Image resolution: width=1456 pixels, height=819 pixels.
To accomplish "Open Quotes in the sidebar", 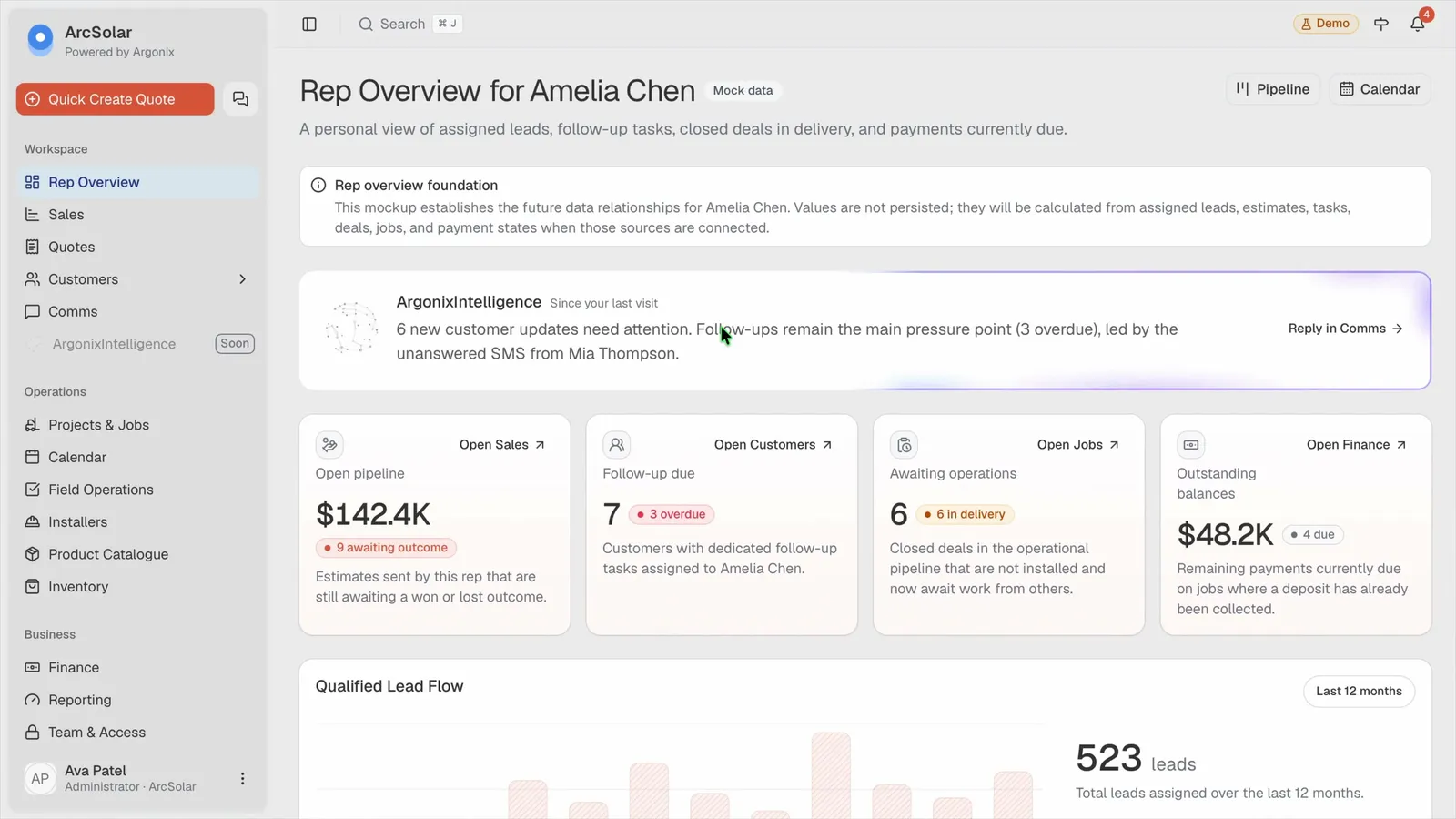I will coord(137,247).
